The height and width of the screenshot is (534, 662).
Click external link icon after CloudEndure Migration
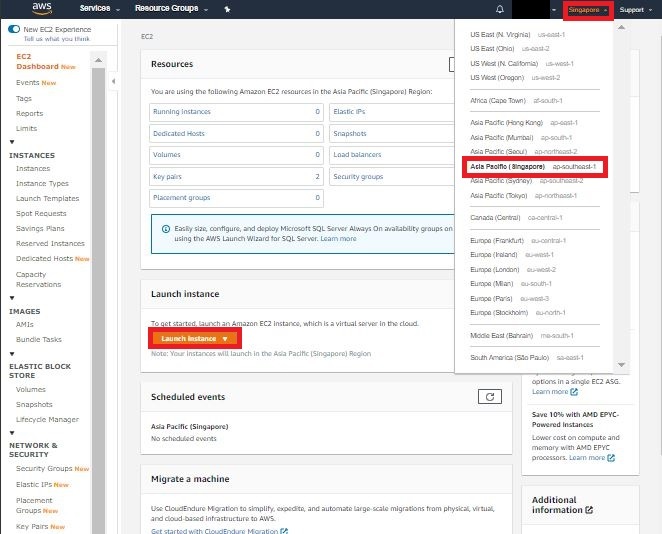click(284, 531)
